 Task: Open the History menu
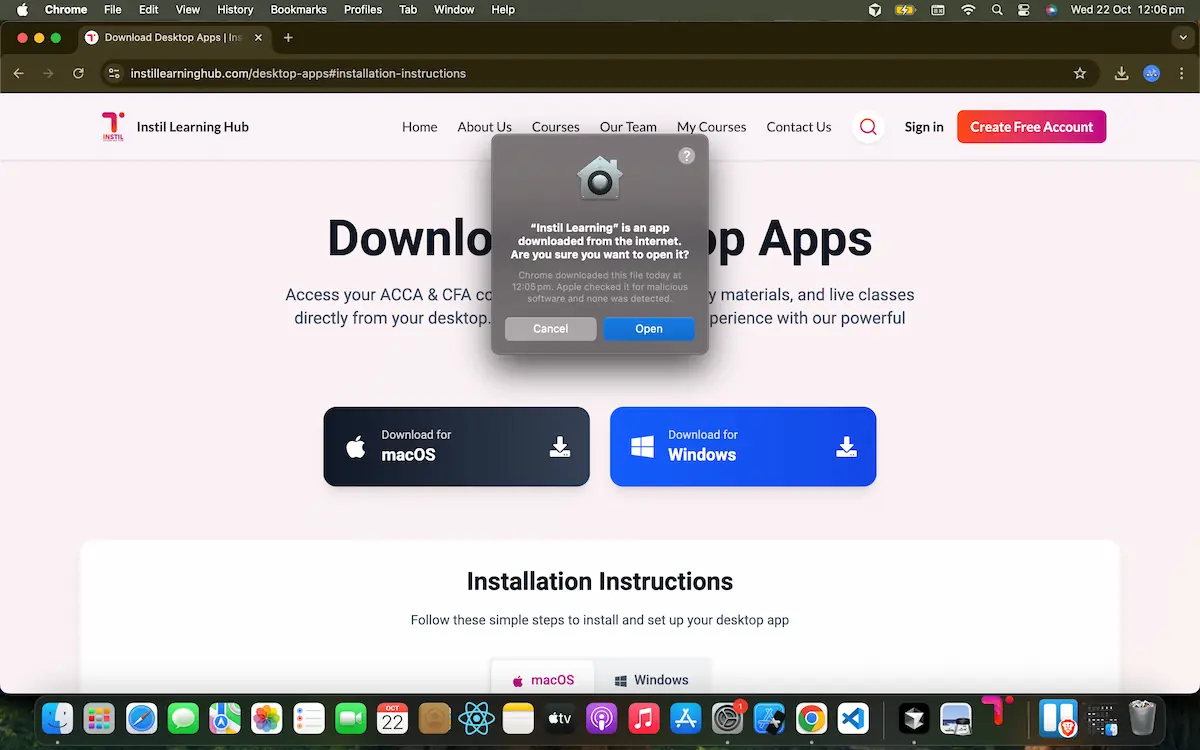click(x=235, y=10)
